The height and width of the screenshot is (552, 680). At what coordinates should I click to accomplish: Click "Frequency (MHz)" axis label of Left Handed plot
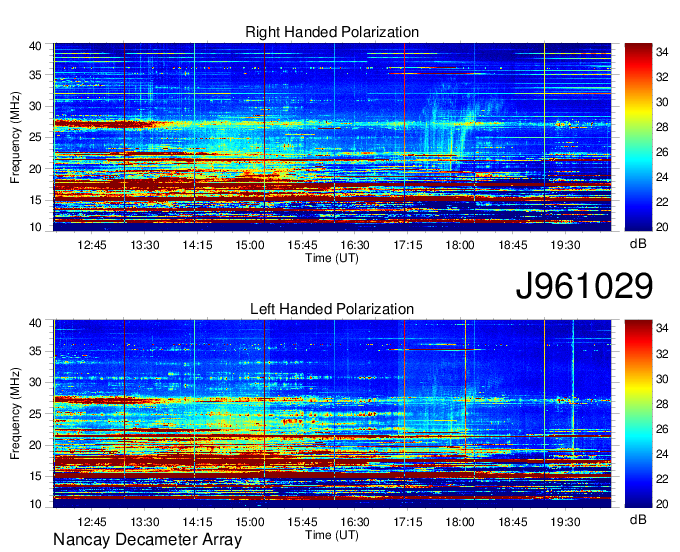[x=15, y=414]
